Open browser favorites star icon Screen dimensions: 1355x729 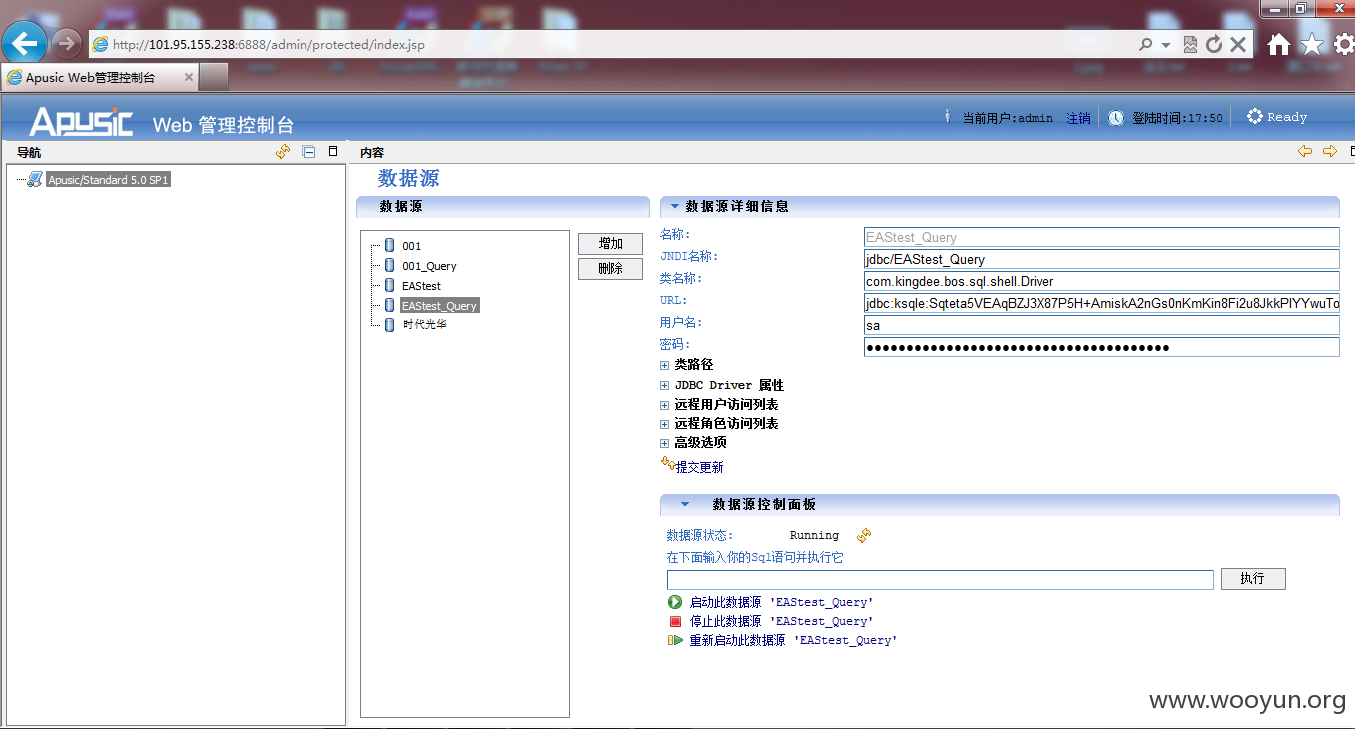click(x=1312, y=45)
